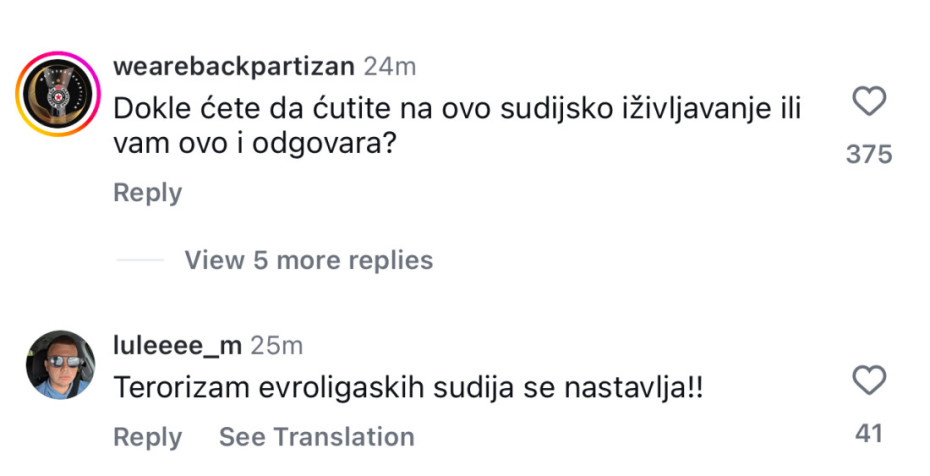This screenshot has width=930, height=476.
Task: Tap the heart on luleeee_m's comment
Action: click(869, 381)
